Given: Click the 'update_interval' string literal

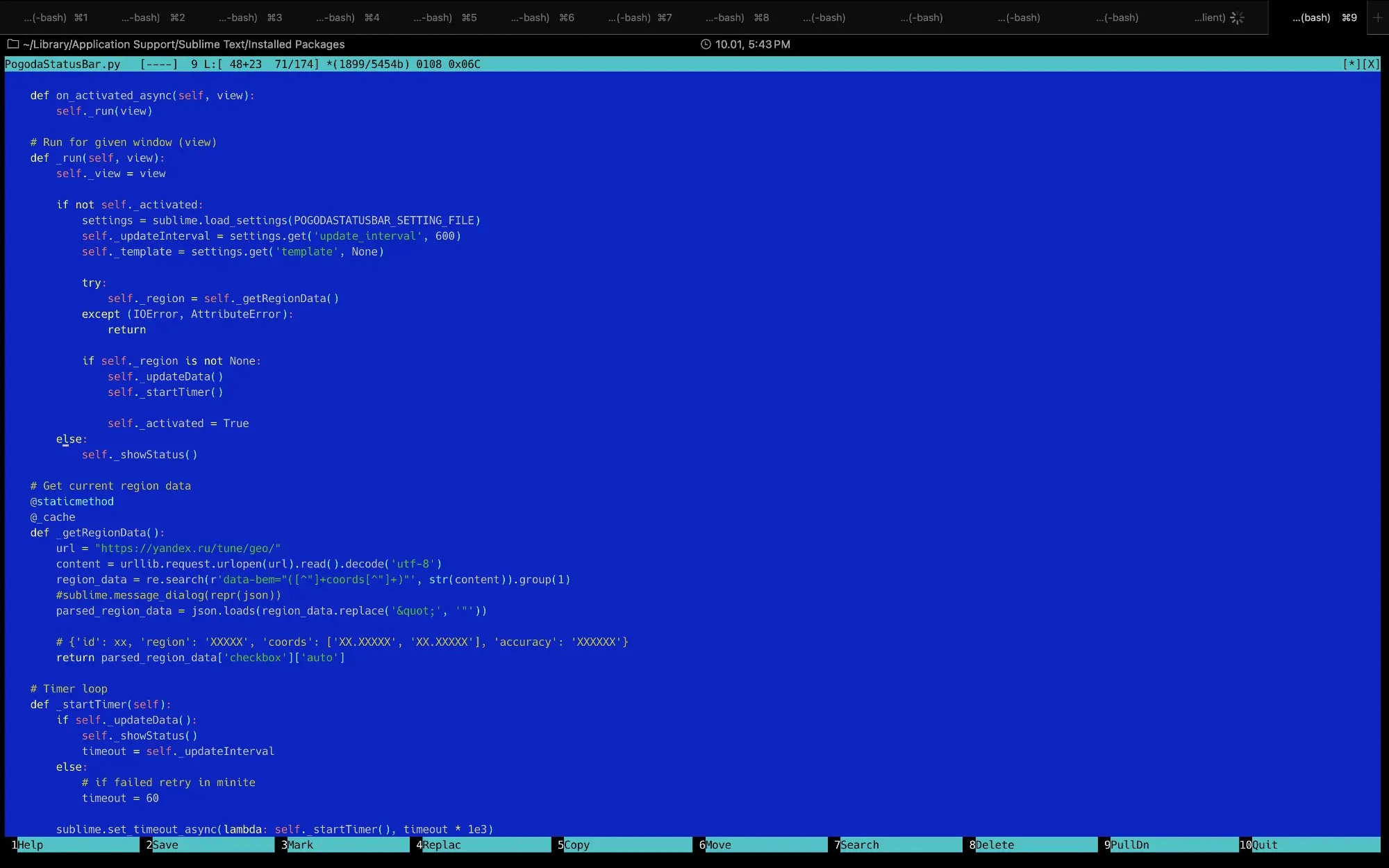Looking at the screenshot, I should tap(367, 236).
